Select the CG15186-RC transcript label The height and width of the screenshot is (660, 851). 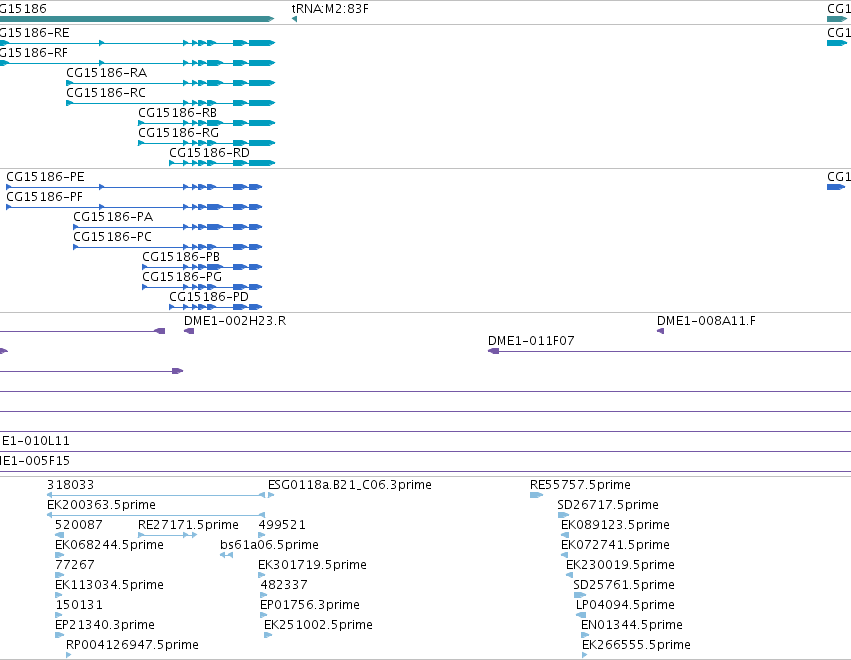106,93
